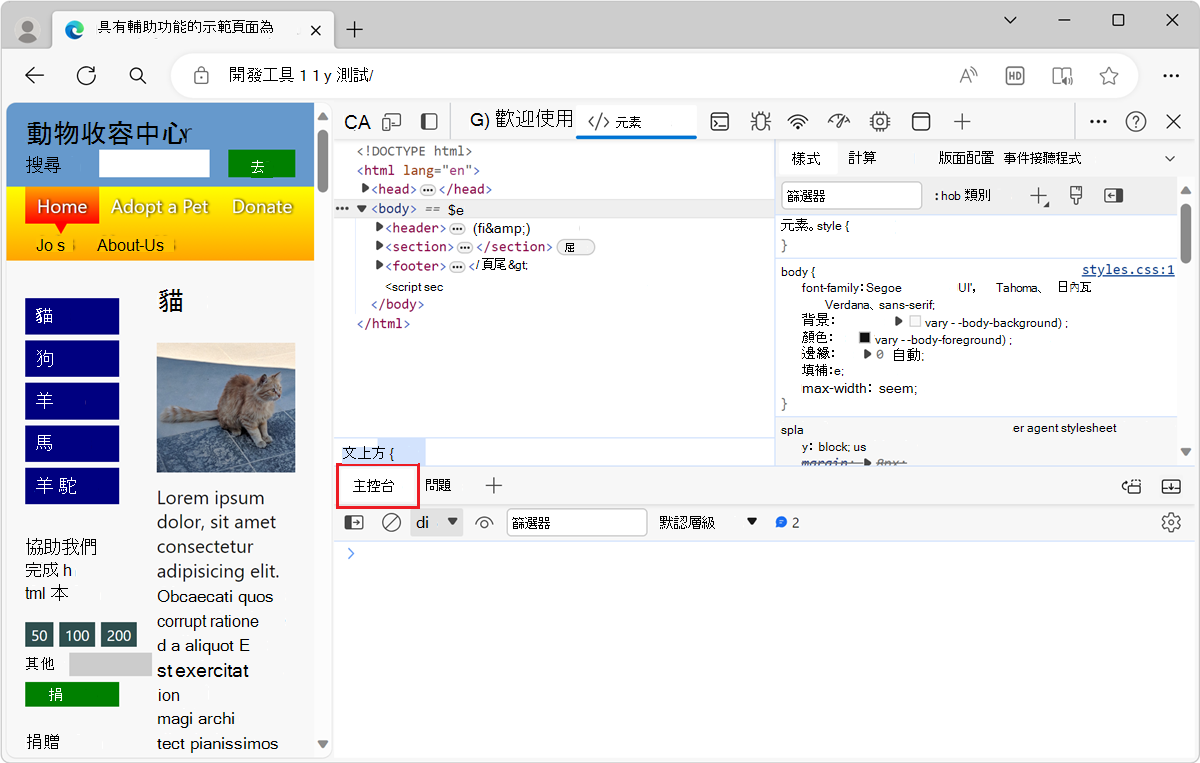Open the memory chip tool icon
The image size is (1200, 763).
pyautogui.click(x=879, y=121)
